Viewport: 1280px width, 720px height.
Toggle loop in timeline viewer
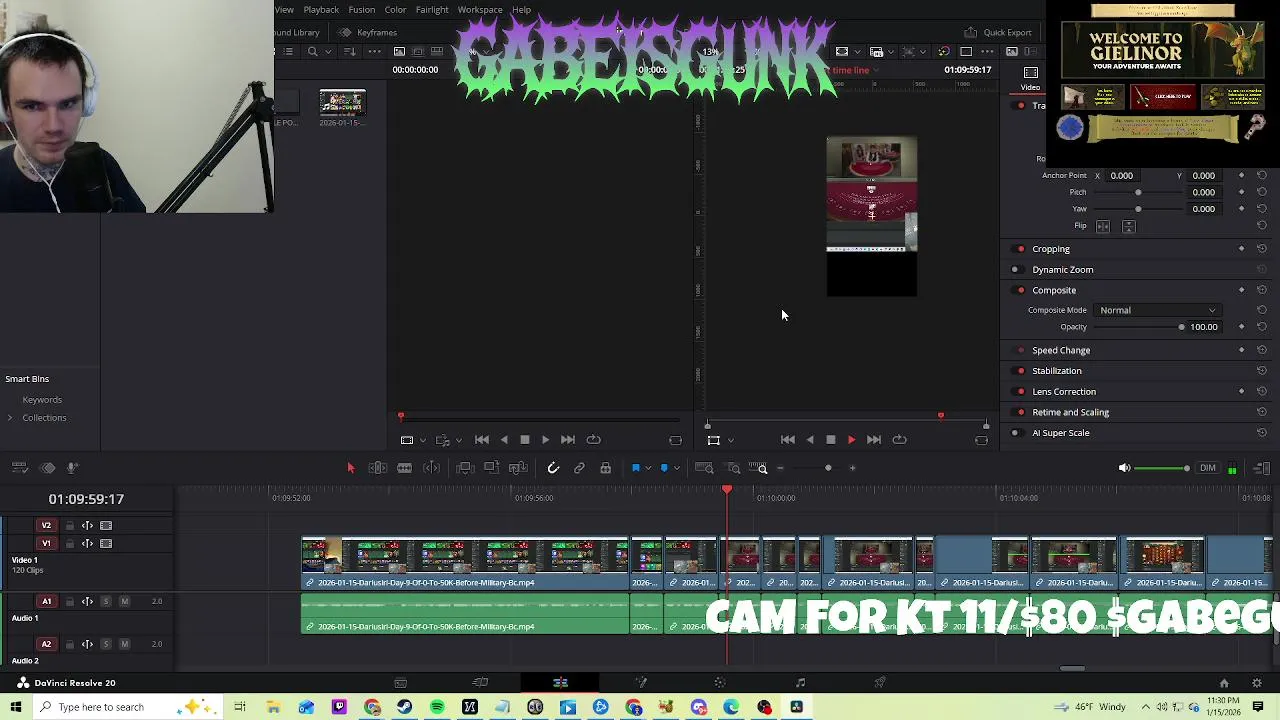pos(899,440)
